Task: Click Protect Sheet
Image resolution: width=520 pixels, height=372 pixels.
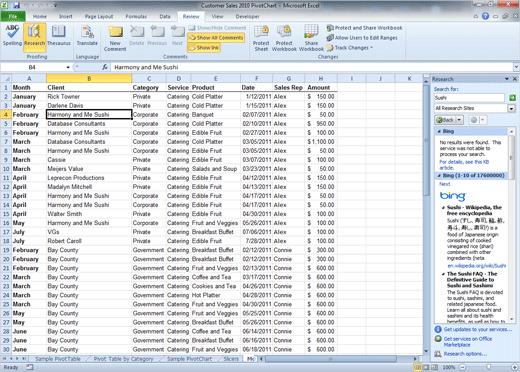Action: [x=261, y=38]
